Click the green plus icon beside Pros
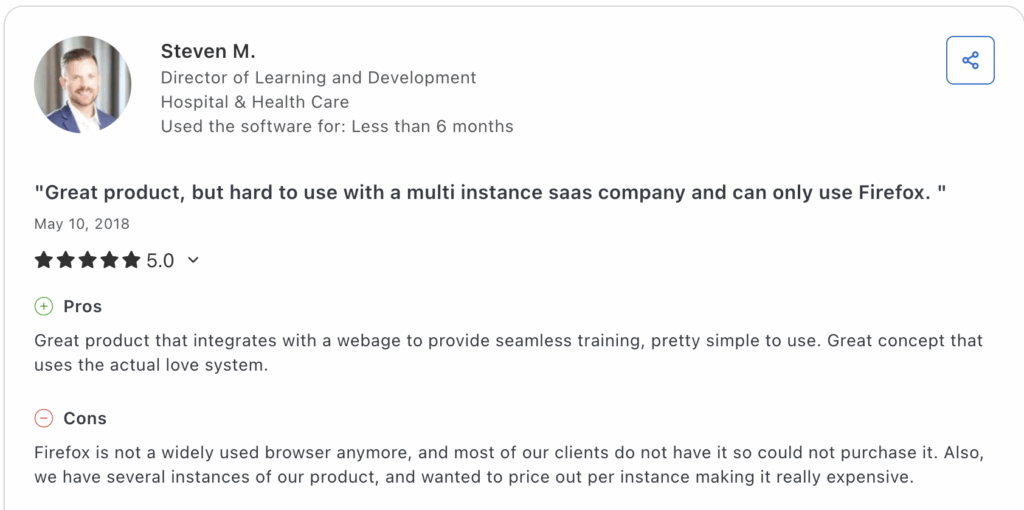1024x510 pixels. point(44,306)
